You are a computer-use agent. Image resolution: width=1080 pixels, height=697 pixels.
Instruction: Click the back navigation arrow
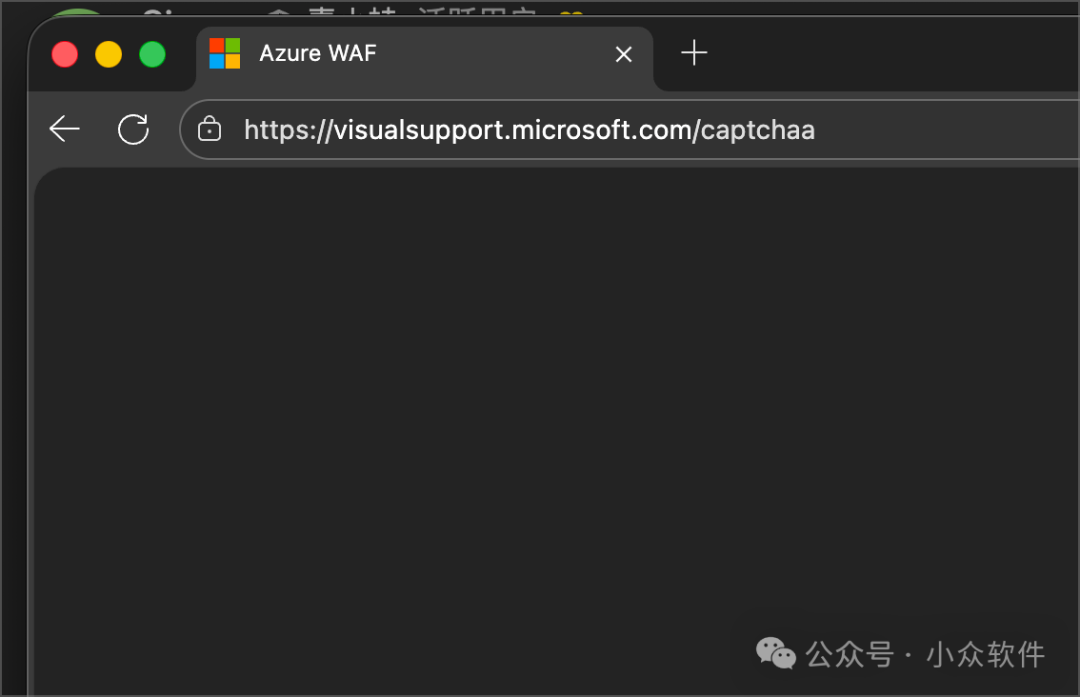[64, 128]
